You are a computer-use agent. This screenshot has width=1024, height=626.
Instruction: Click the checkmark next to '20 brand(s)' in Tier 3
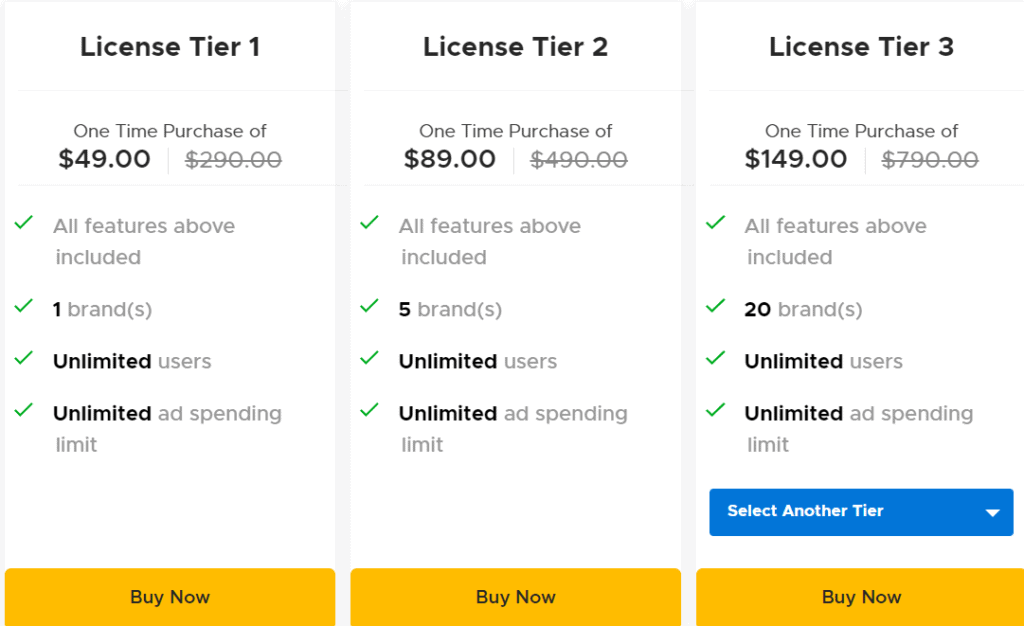pyautogui.click(x=716, y=309)
